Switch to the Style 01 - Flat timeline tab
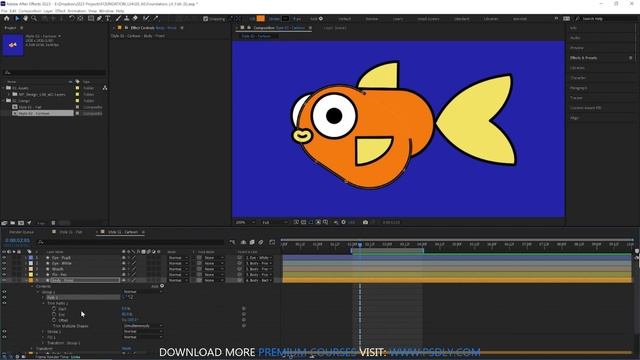 71,232
